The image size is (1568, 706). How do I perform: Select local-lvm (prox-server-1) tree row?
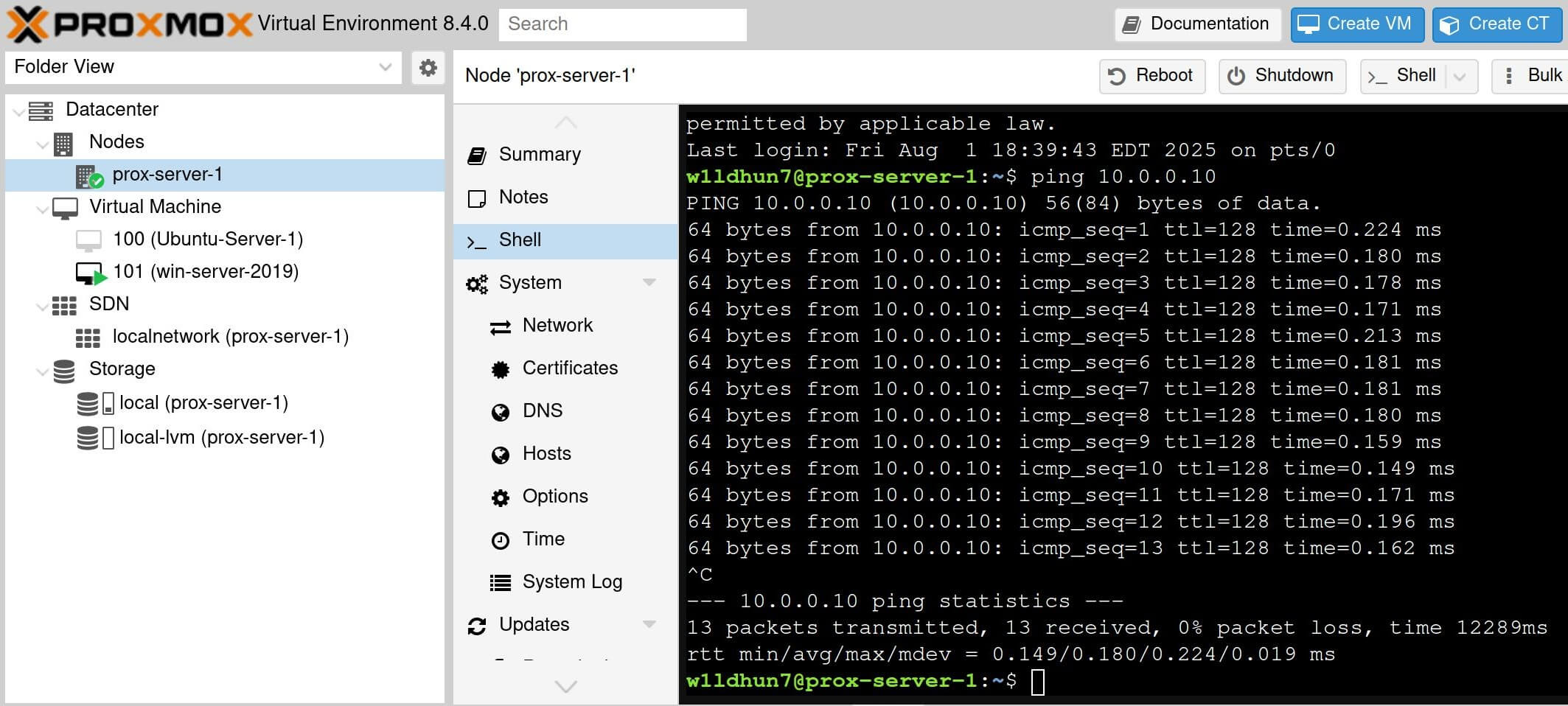tap(225, 438)
